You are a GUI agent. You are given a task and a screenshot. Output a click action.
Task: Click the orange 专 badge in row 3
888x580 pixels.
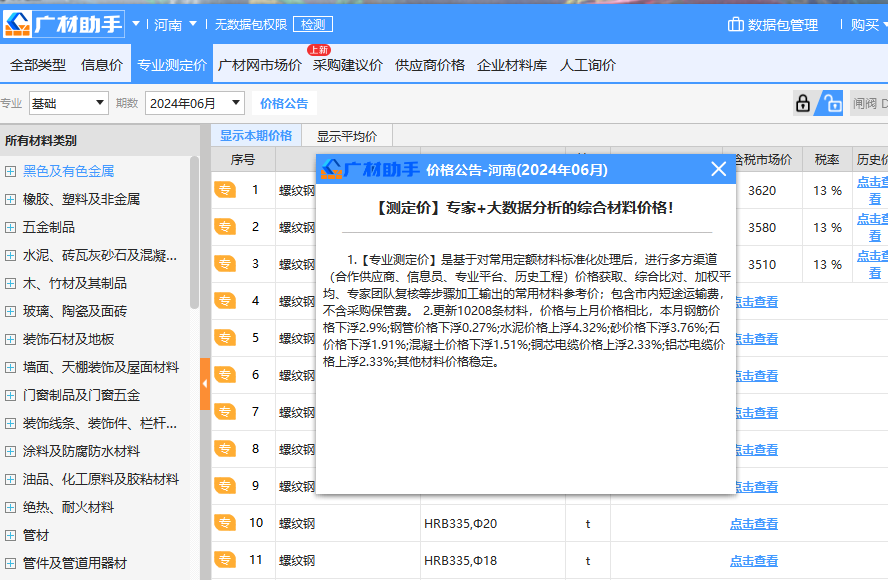tap(225, 264)
